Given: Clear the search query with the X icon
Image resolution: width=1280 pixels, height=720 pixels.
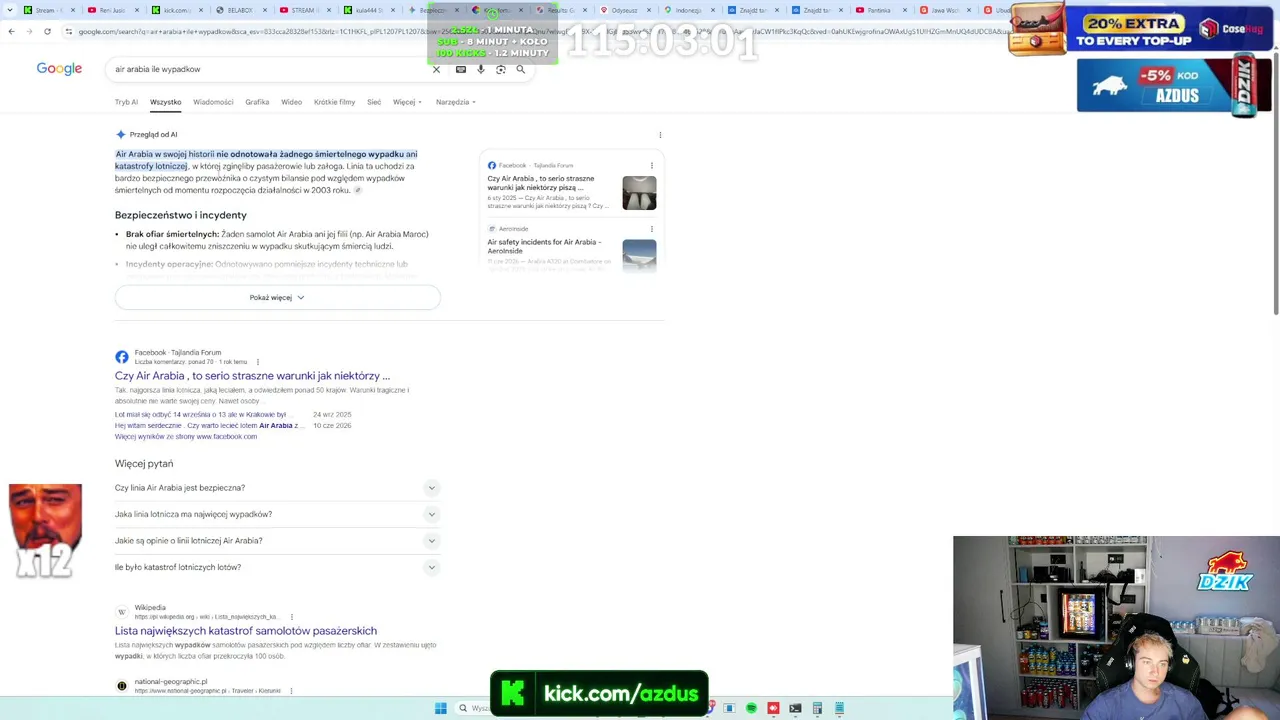Looking at the screenshot, I should [436, 69].
